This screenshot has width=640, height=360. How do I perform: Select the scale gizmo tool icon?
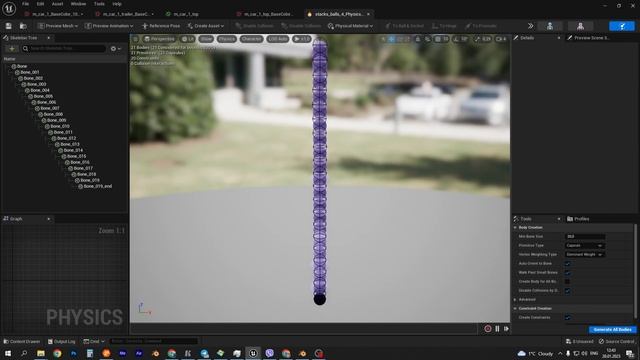407,39
